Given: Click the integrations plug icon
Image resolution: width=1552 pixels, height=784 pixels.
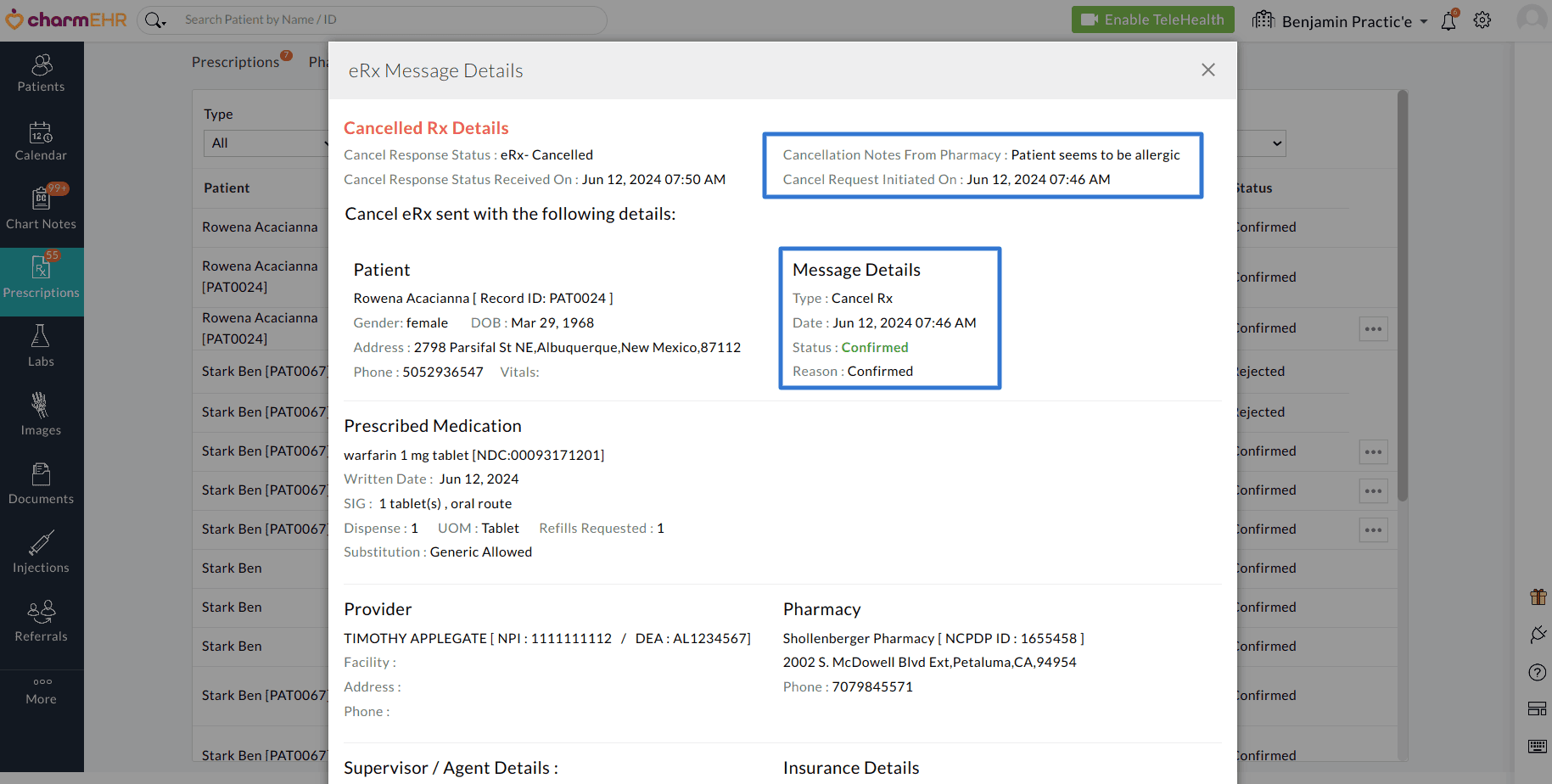Looking at the screenshot, I should click(1537, 634).
